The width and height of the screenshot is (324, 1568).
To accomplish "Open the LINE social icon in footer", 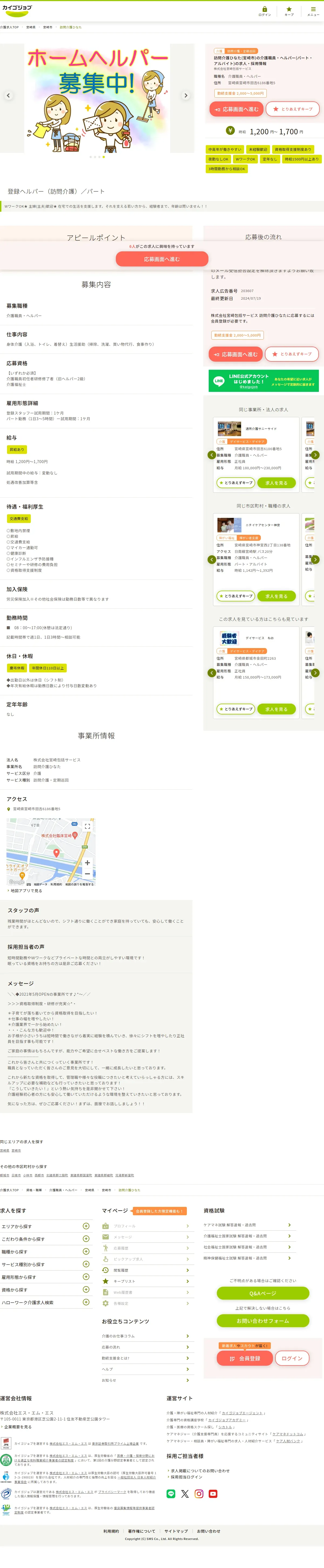I will (x=171, y=1494).
